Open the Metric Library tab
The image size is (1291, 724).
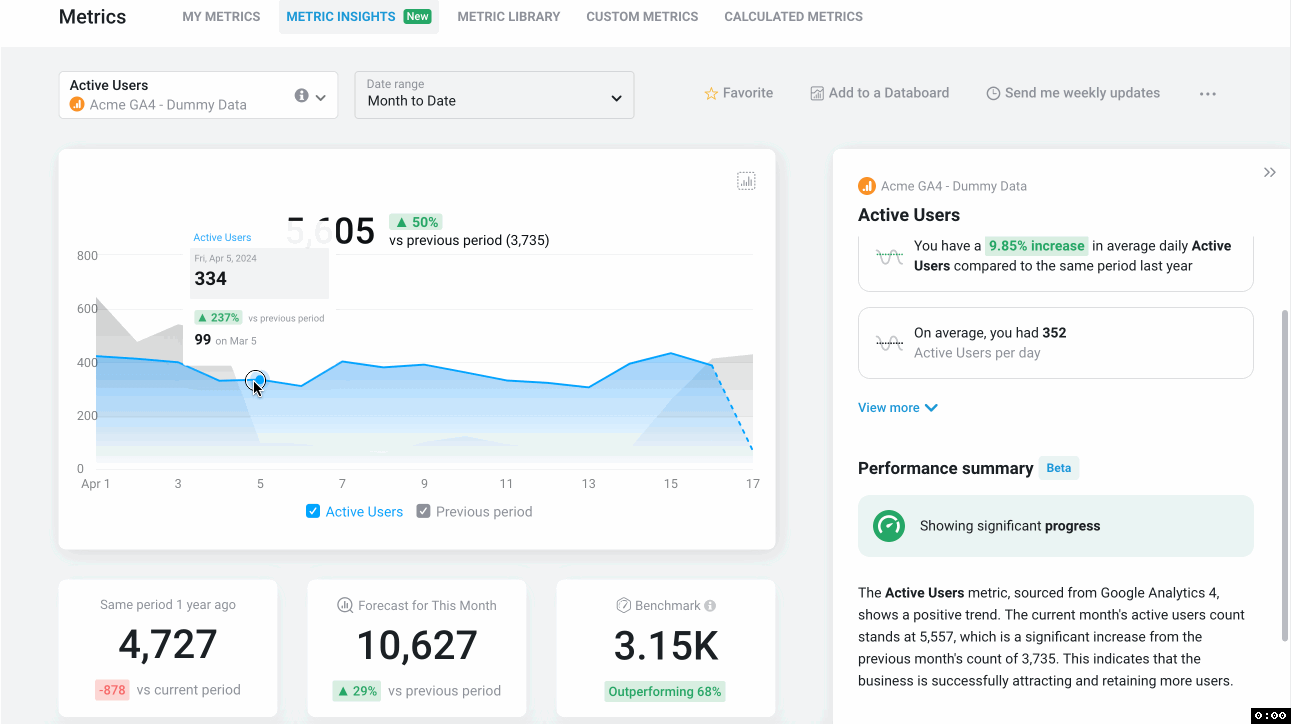tap(508, 17)
